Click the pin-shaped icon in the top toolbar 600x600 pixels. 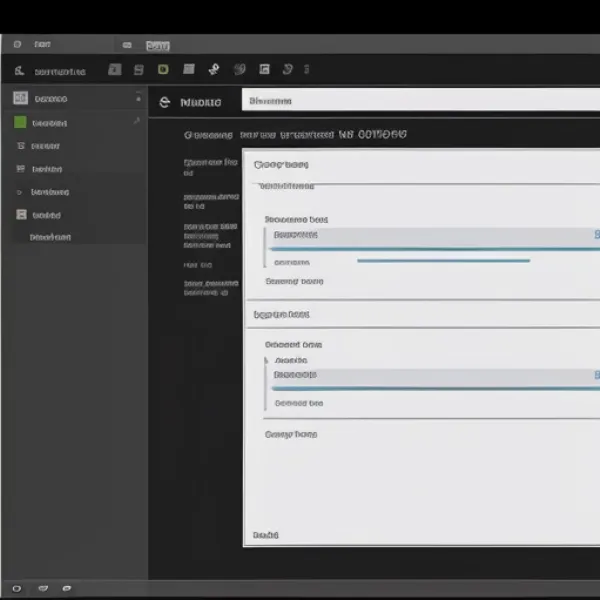213,70
